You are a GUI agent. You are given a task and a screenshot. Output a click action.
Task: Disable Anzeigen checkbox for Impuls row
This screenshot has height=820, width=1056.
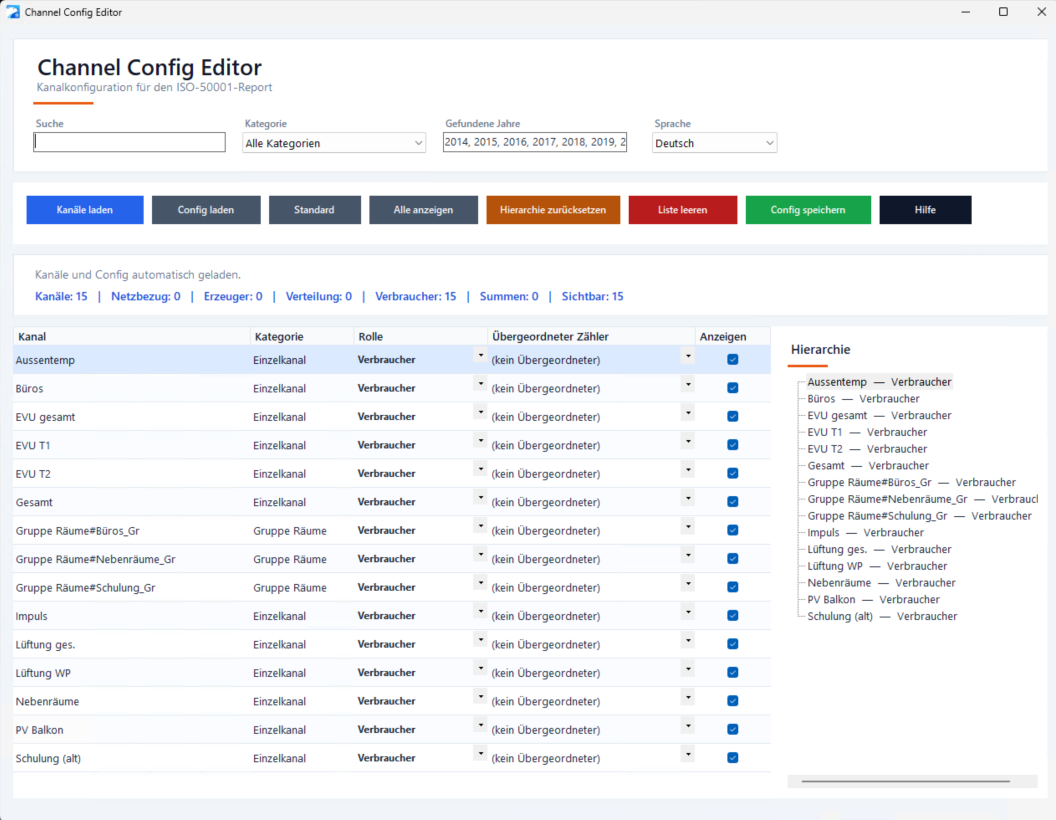(x=733, y=615)
